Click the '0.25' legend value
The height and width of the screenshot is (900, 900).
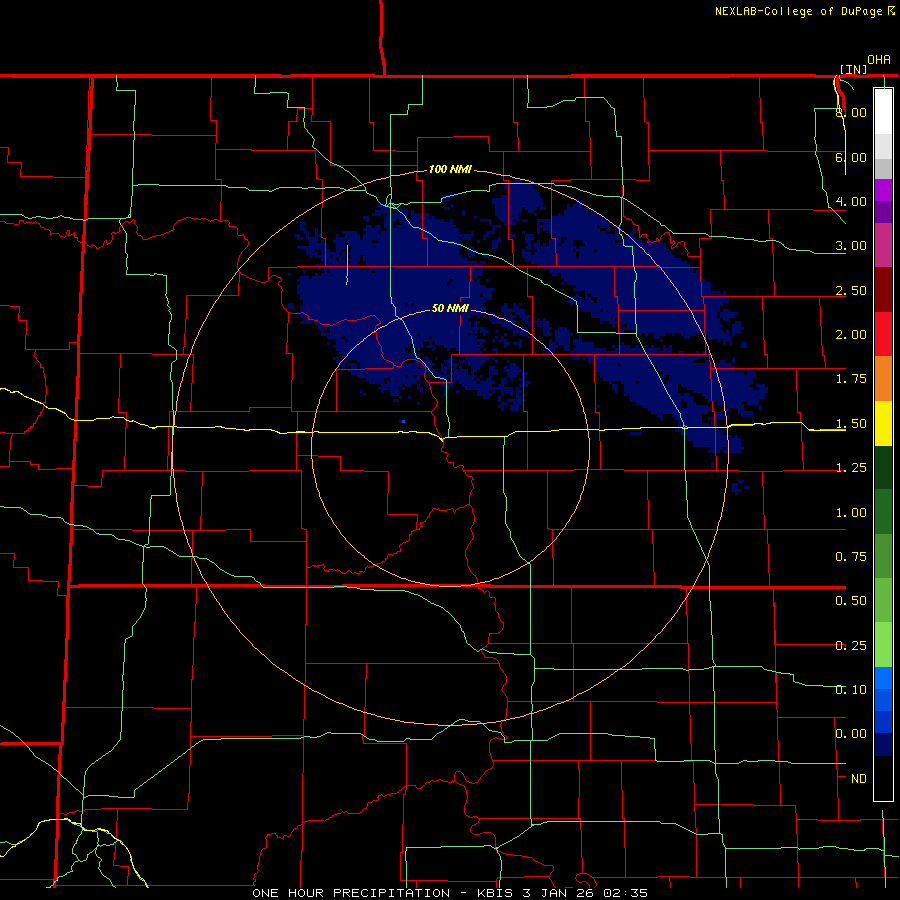click(x=851, y=646)
